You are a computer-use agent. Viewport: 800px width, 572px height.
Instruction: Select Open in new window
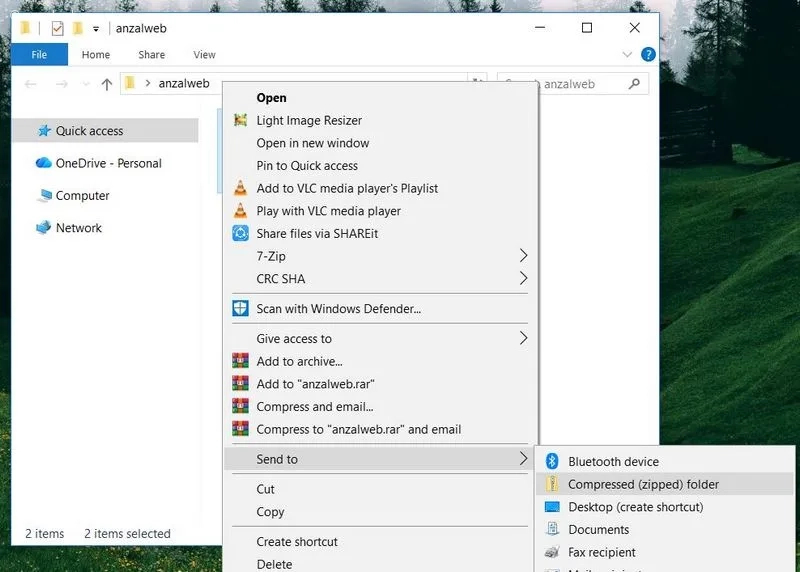tap(380, 143)
